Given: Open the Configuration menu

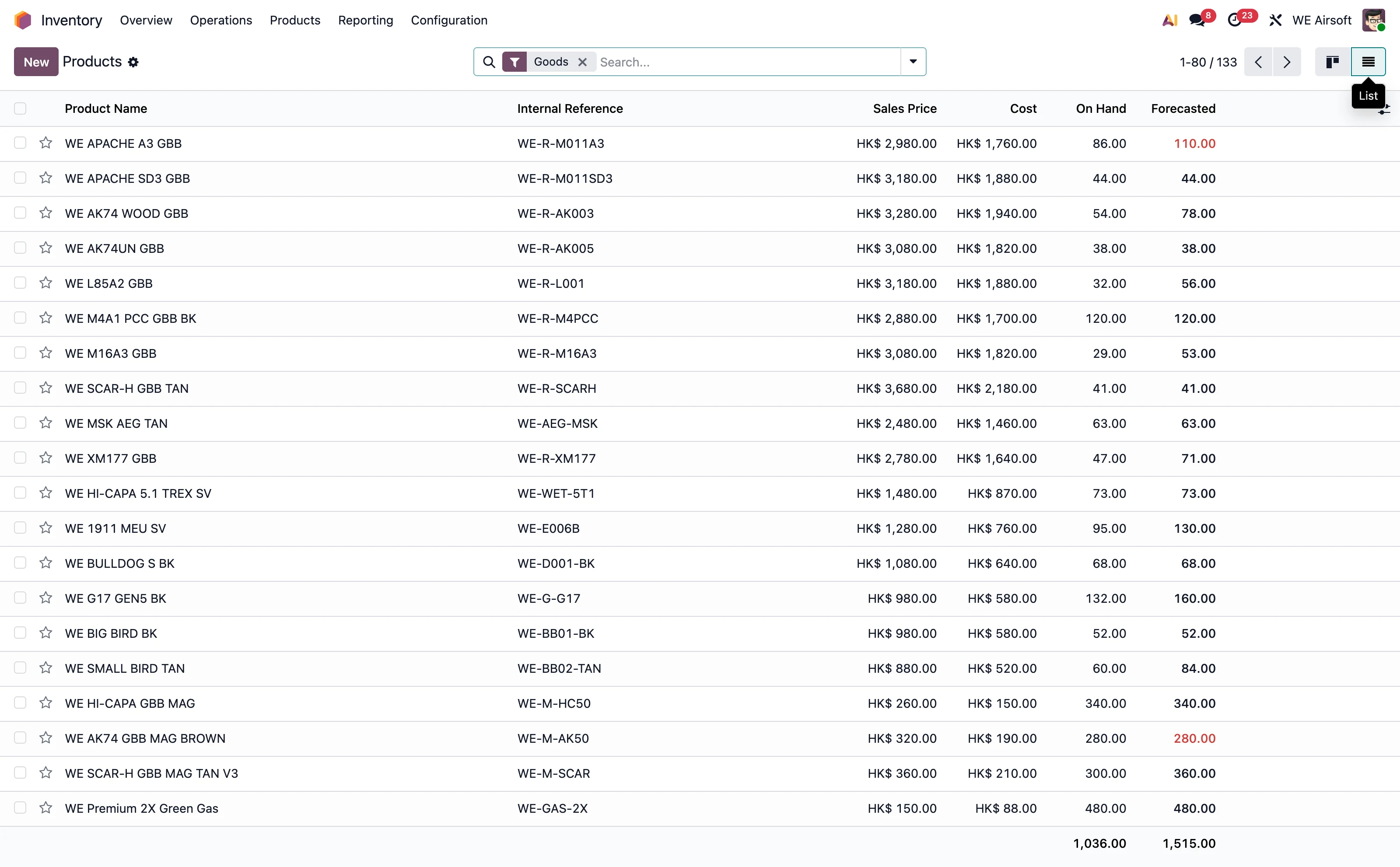Looking at the screenshot, I should (x=449, y=20).
